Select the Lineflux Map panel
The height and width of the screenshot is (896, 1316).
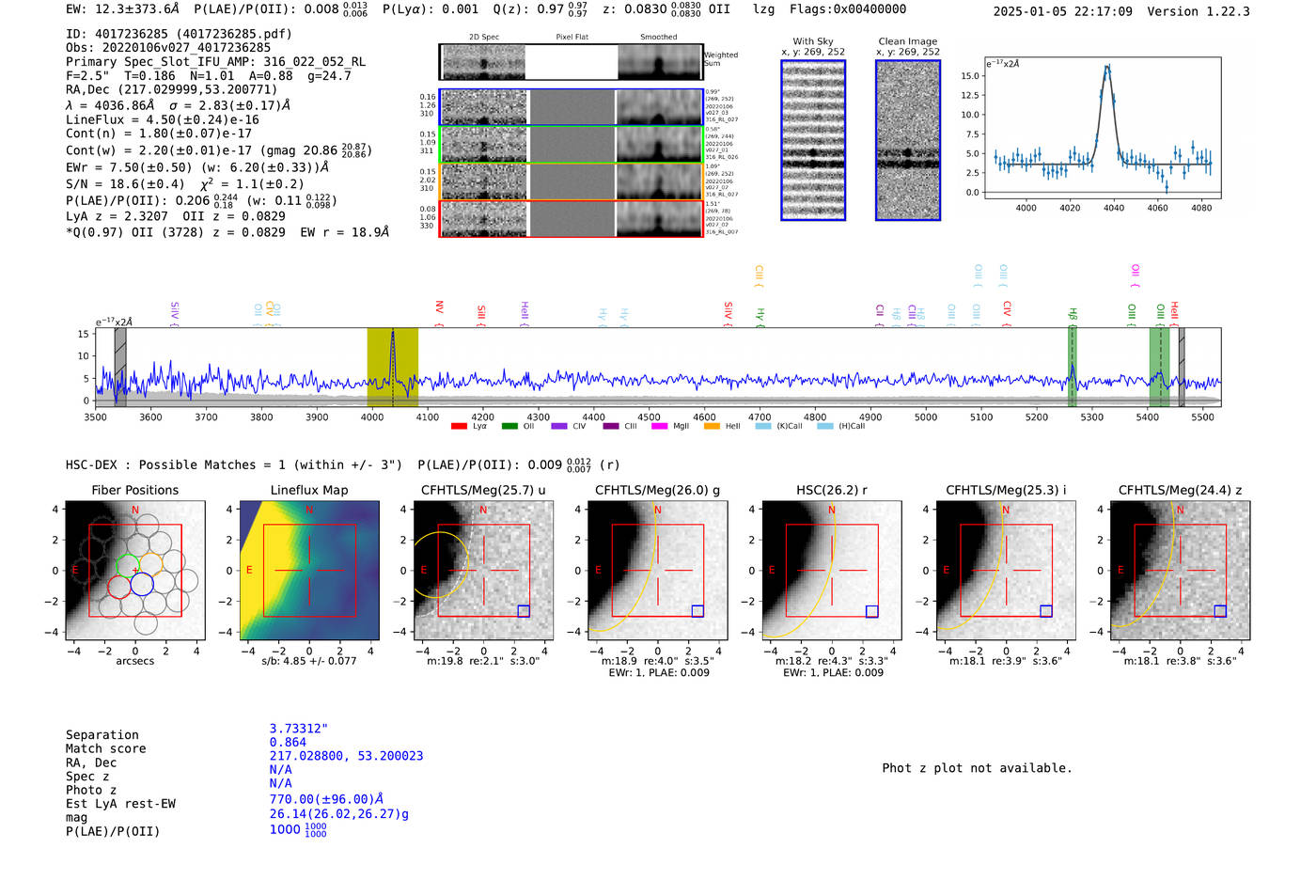309,571
